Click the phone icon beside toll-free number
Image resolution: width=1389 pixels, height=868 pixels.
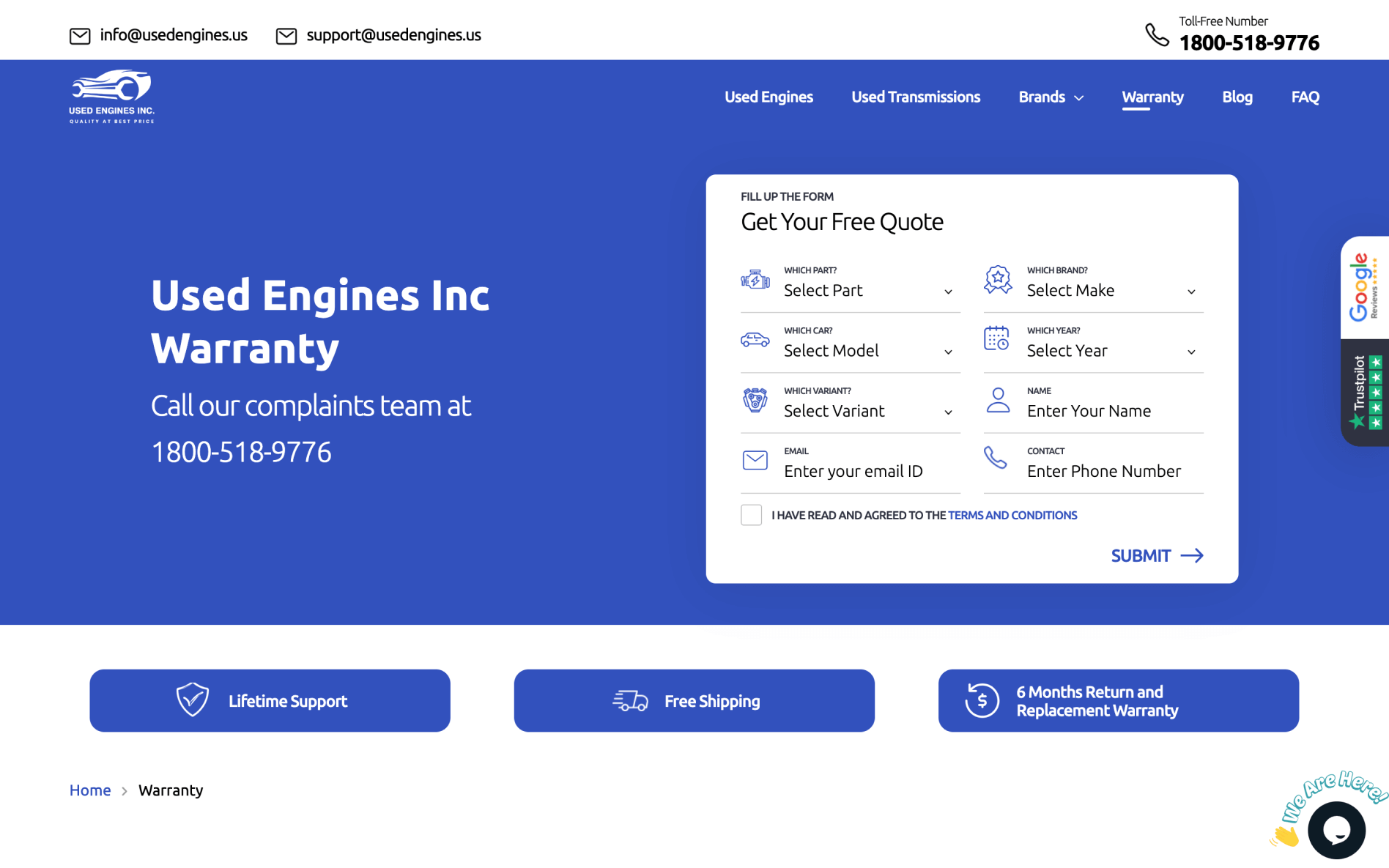pyautogui.click(x=1157, y=34)
